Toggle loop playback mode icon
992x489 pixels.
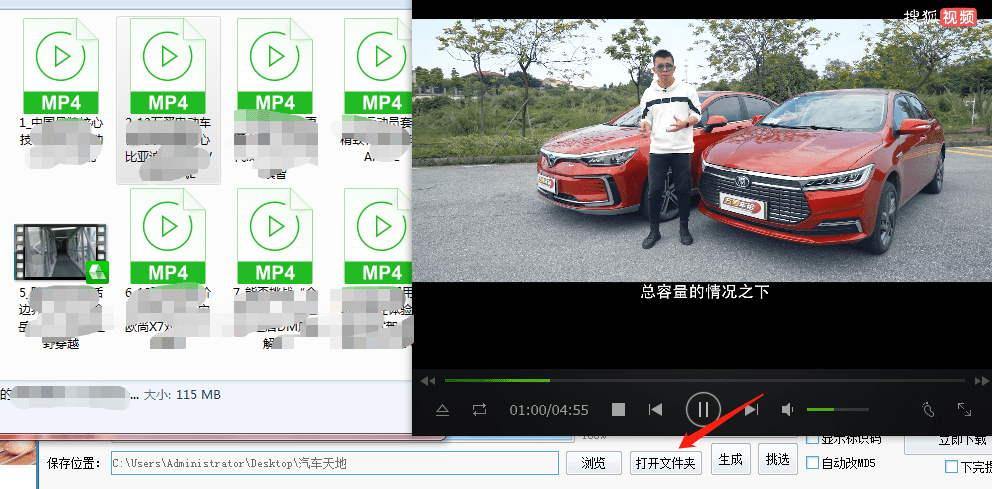[x=480, y=409]
